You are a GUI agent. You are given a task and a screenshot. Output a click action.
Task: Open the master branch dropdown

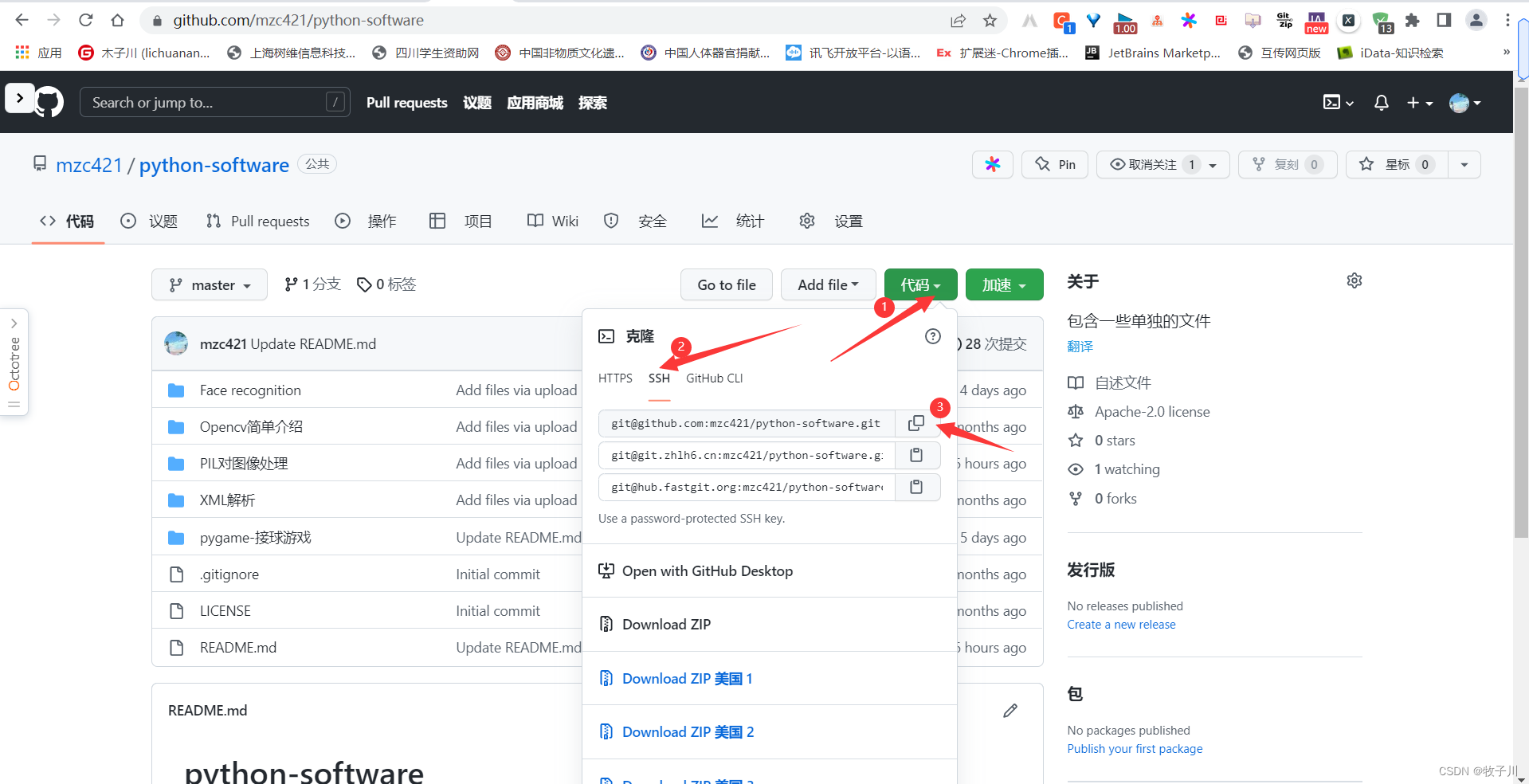coord(209,284)
